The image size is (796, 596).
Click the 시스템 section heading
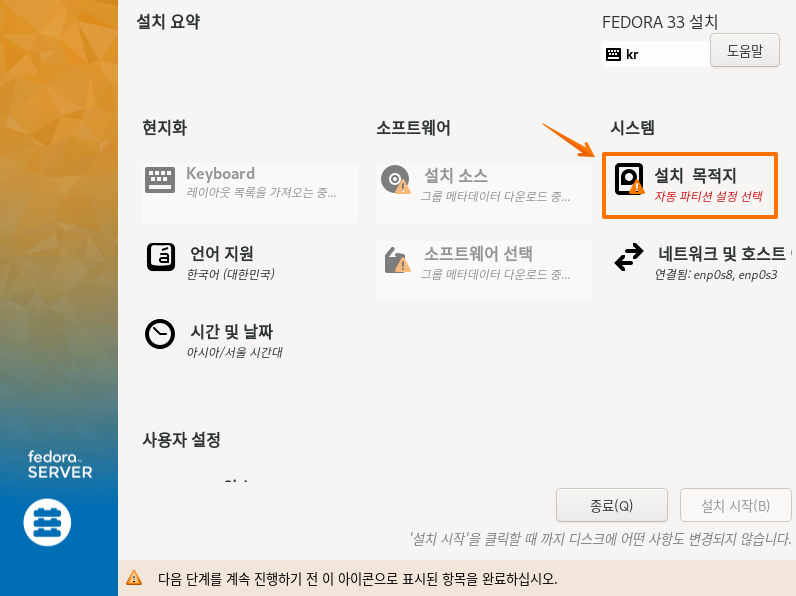click(x=632, y=127)
